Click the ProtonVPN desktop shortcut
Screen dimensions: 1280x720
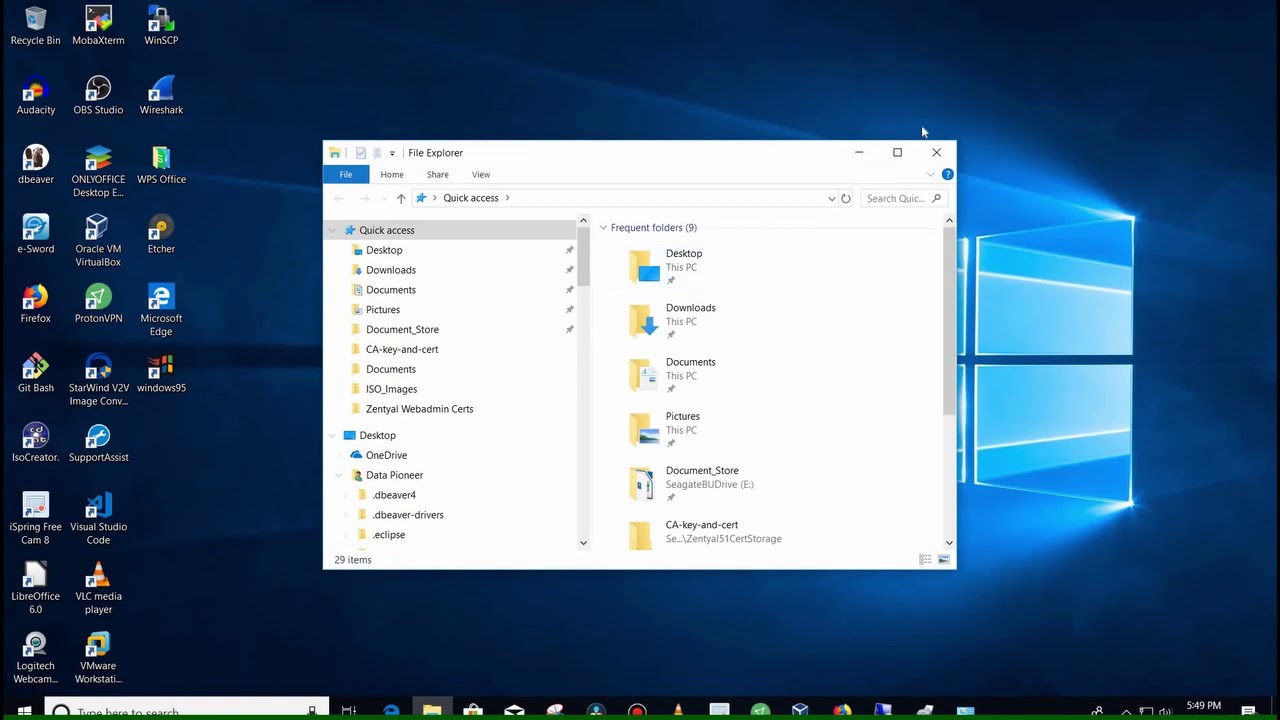click(98, 304)
